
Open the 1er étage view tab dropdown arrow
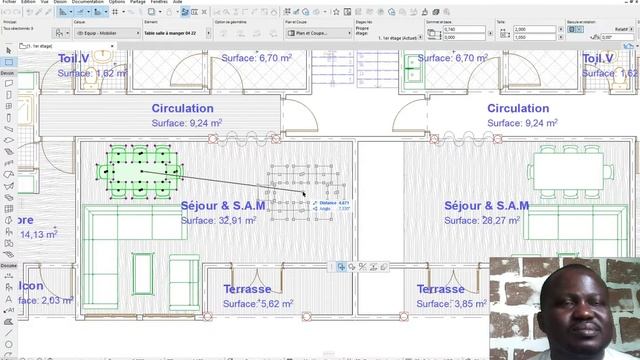point(112,46)
